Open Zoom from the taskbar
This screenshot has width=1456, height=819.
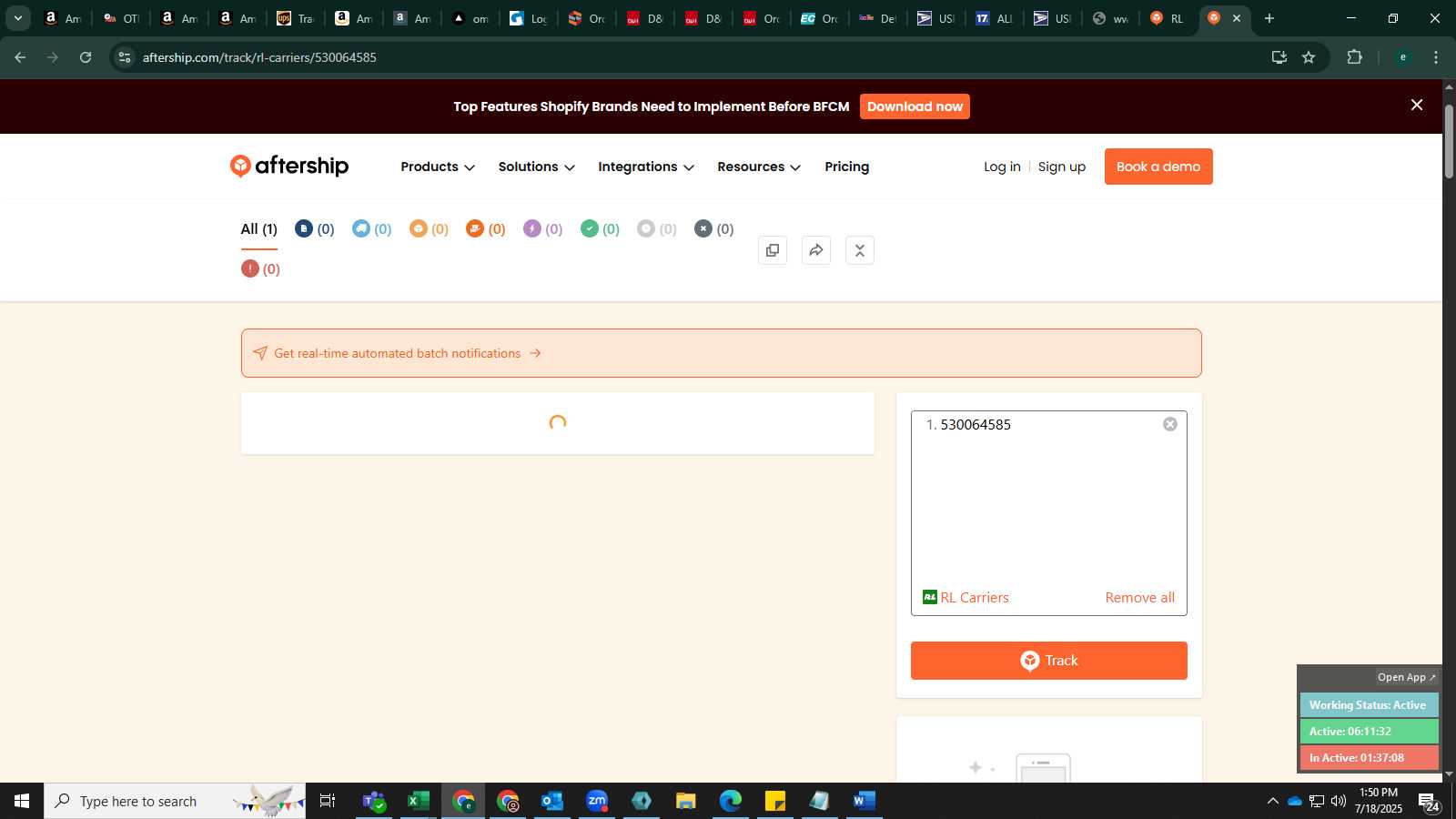point(597,801)
